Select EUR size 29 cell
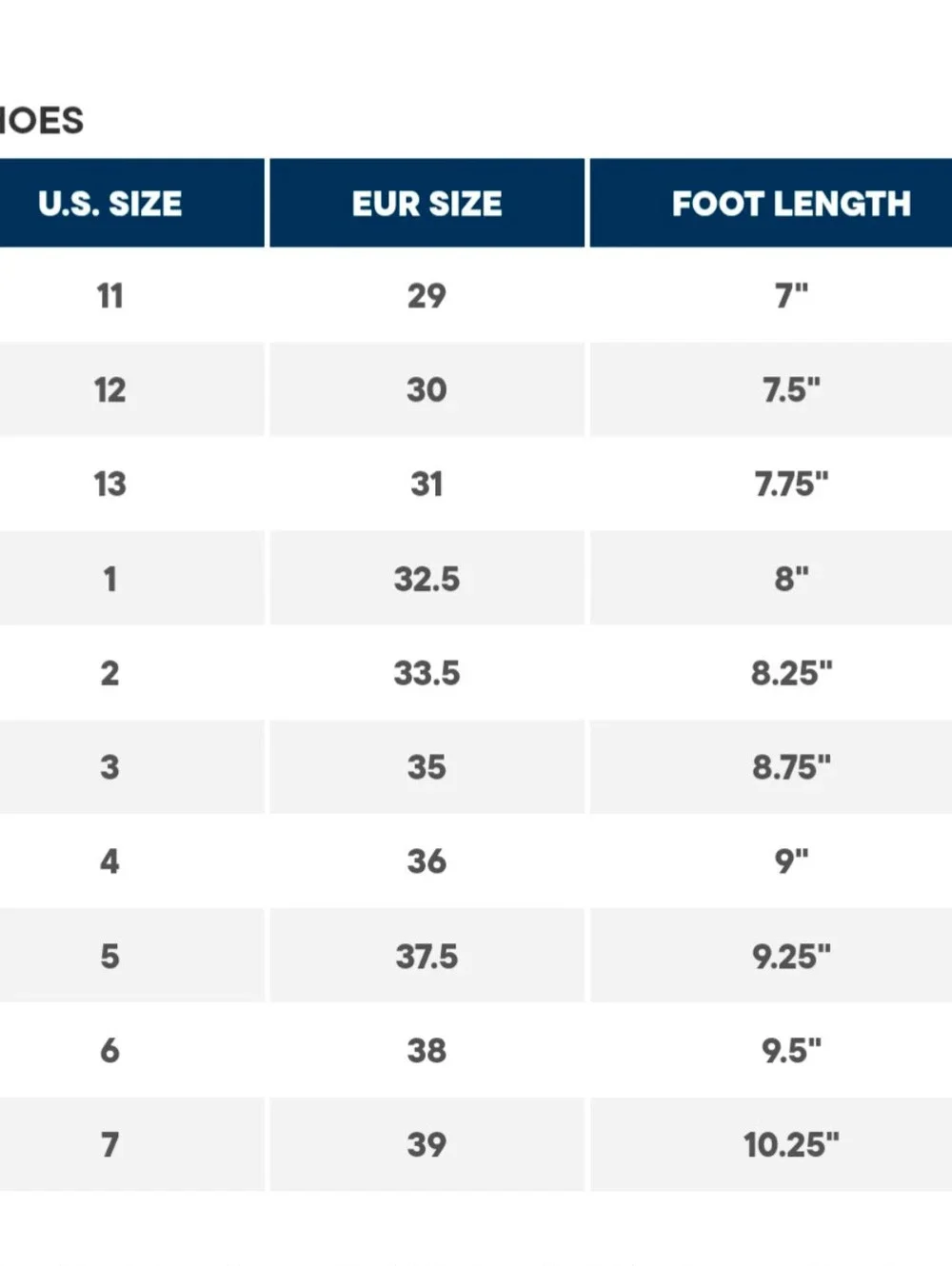The height and width of the screenshot is (1266, 952). pyautogui.click(x=426, y=295)
